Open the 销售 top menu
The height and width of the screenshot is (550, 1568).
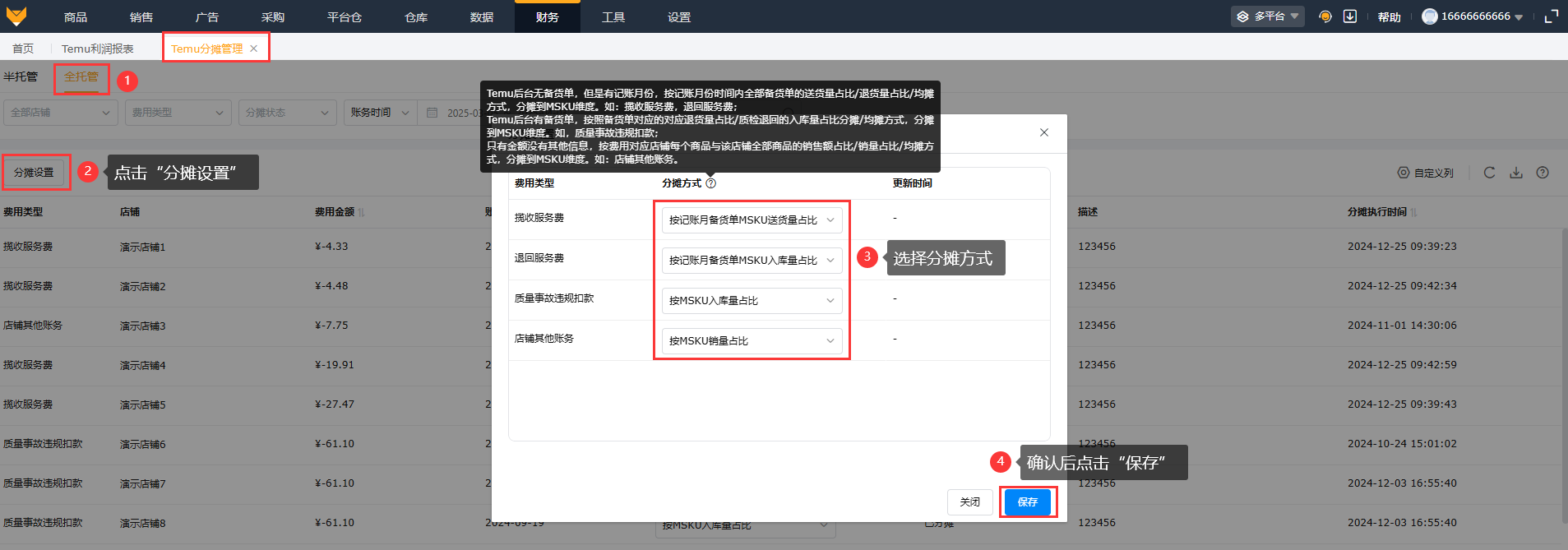pos(141,16)
